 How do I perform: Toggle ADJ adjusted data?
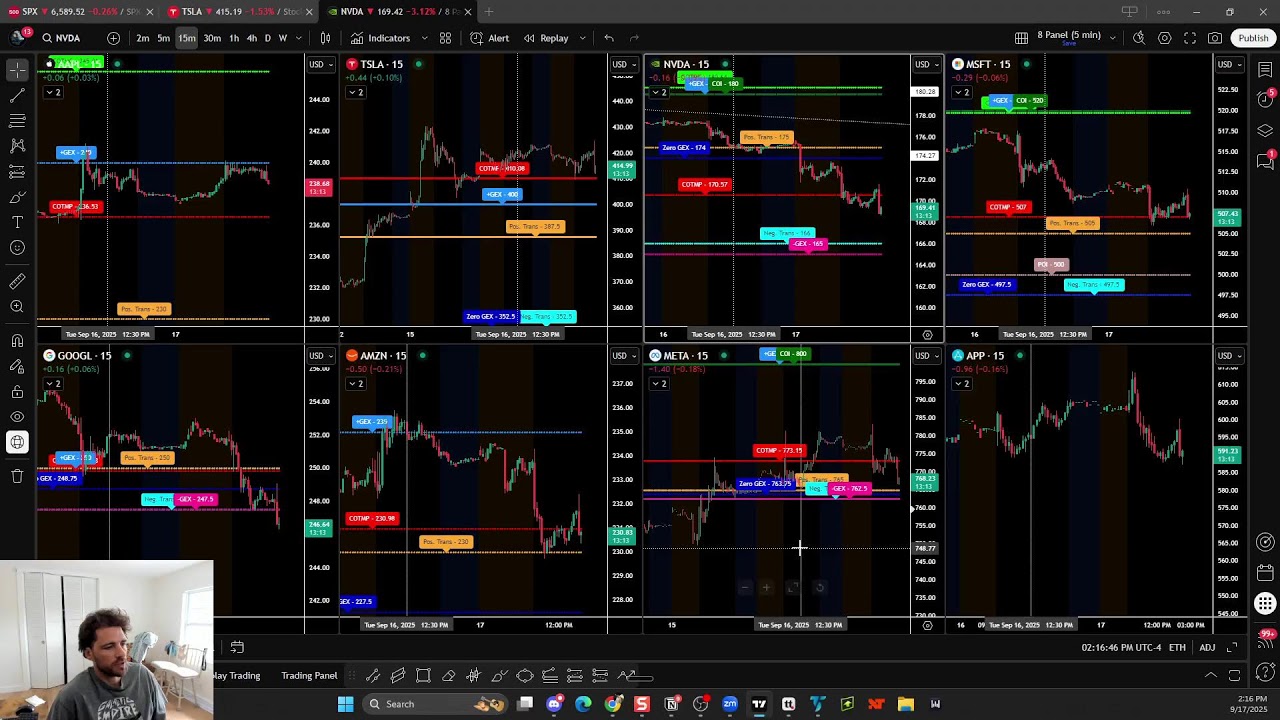[x=1207, y=648]
